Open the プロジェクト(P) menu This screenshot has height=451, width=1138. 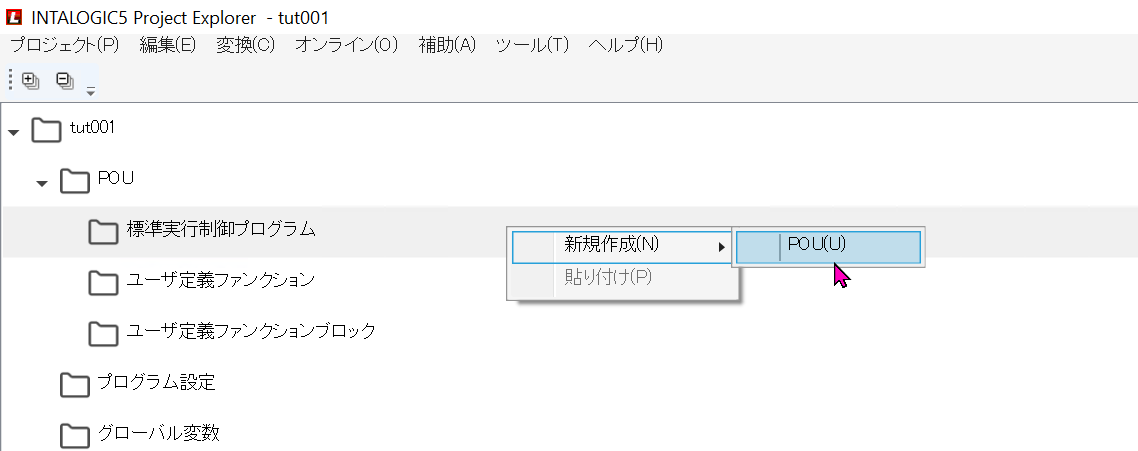64,45
